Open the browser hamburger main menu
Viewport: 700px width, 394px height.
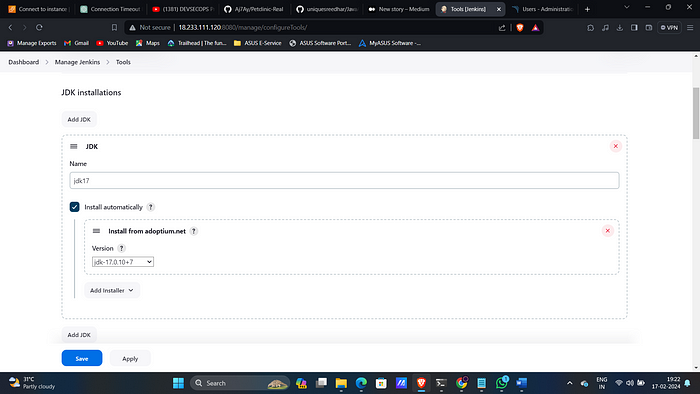(x=690, y=28)
